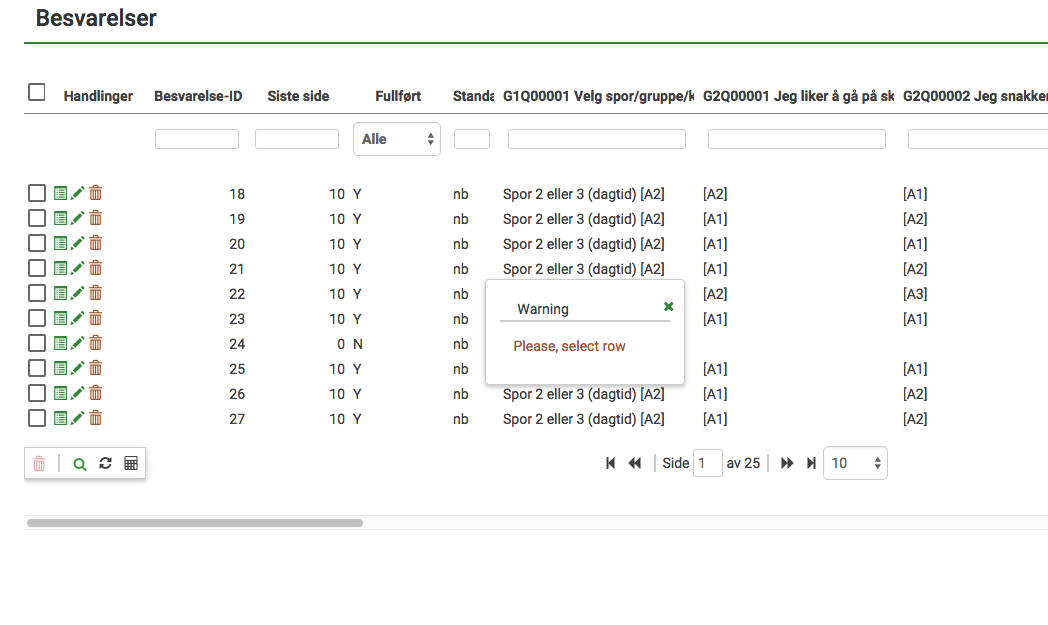This screenshot has width=1048, height=625.
Task: Open the Fullført 'Alle' filter dropdown
Action: click(x=397, y=139)
